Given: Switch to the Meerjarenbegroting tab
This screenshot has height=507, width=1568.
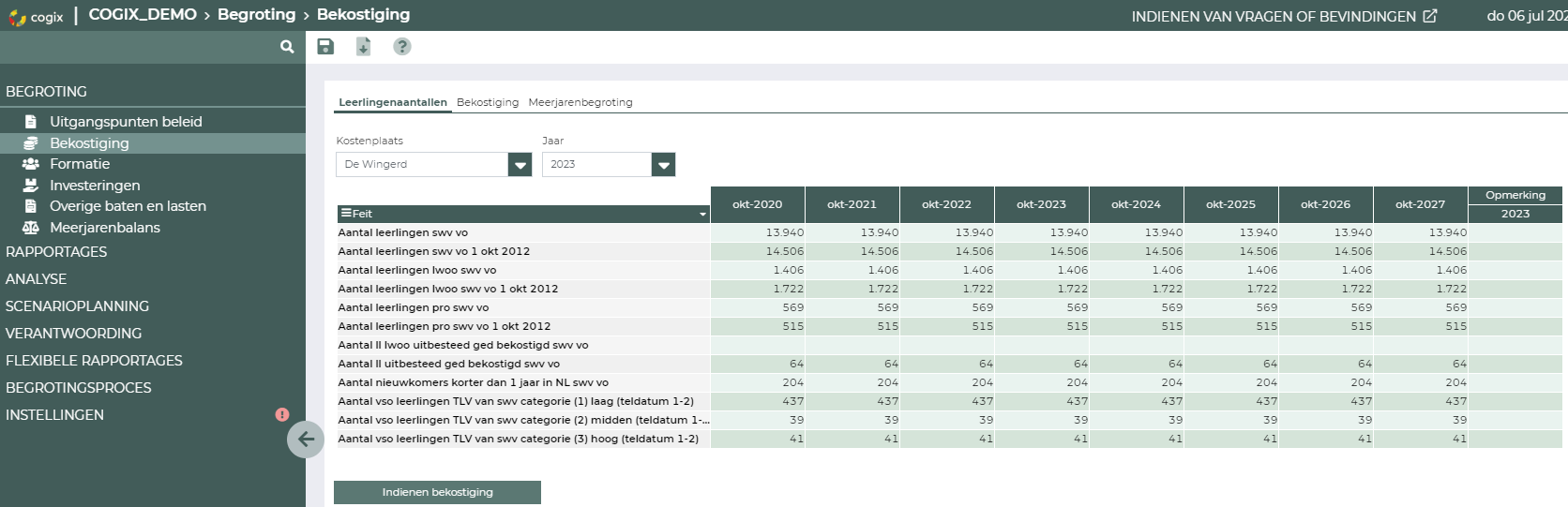Looking at the screenshot, I should 580,102.
